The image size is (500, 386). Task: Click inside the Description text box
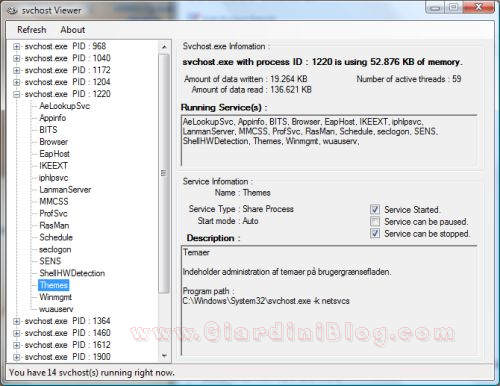click(329, 300)
